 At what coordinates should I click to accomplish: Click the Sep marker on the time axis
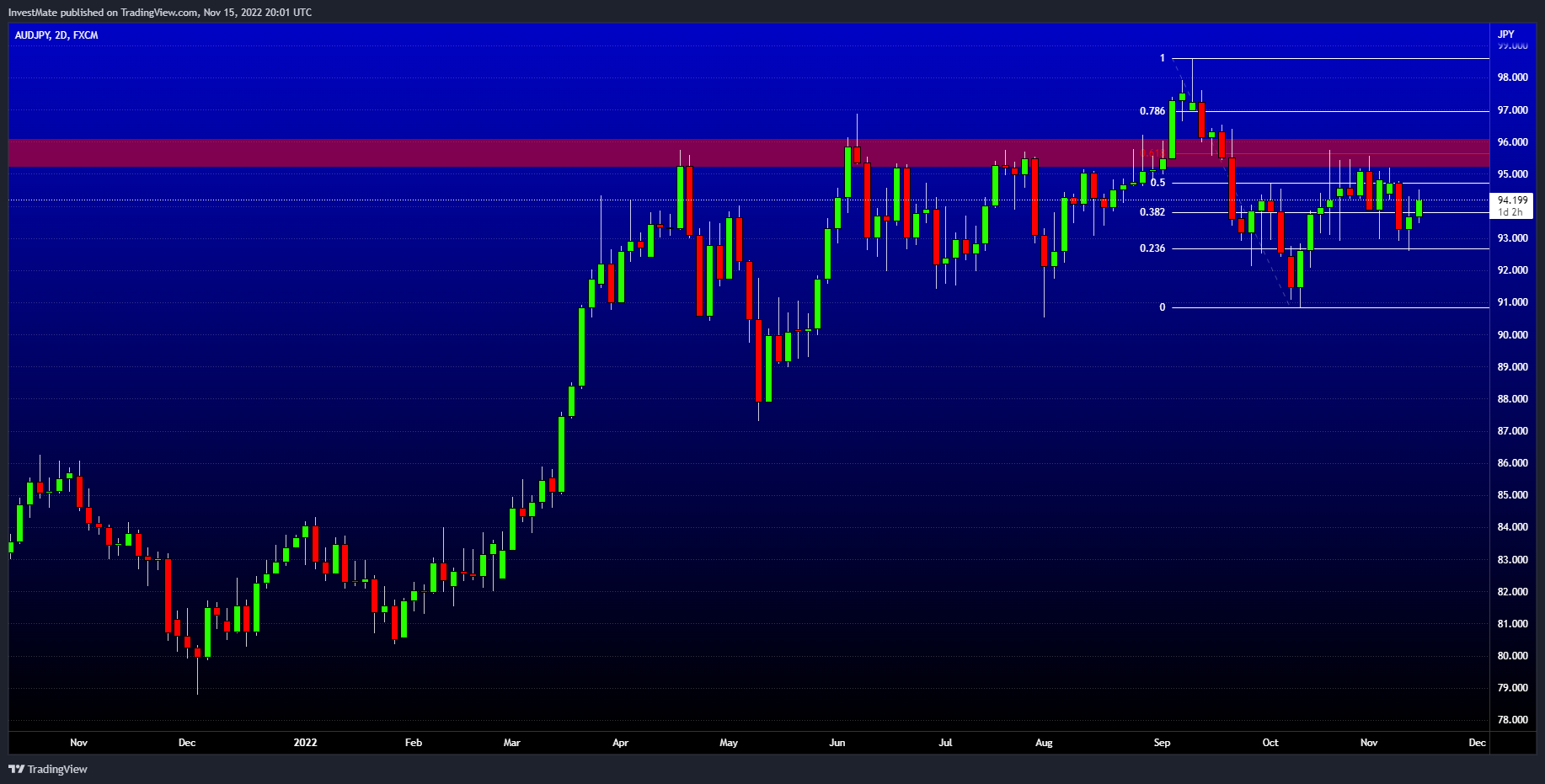click(1162, 743)
